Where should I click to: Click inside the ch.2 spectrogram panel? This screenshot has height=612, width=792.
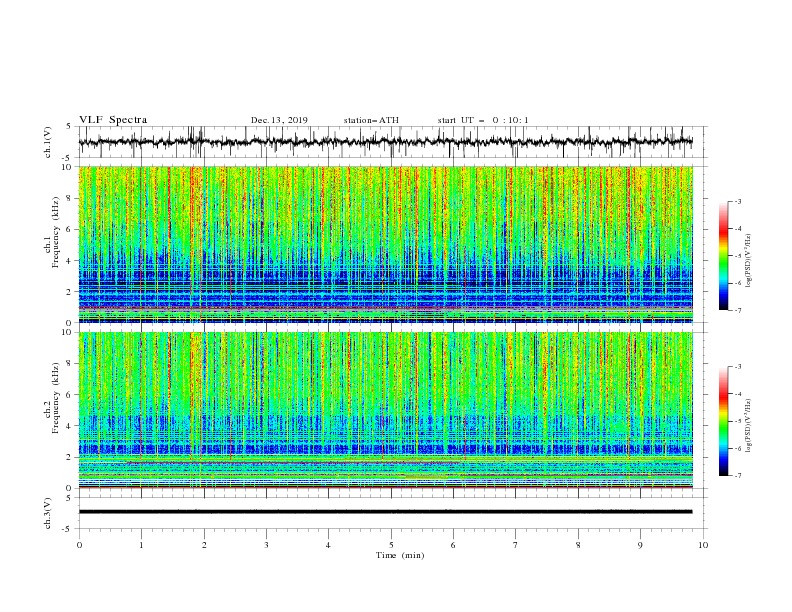pyautogui.click(x=385, y=410)
